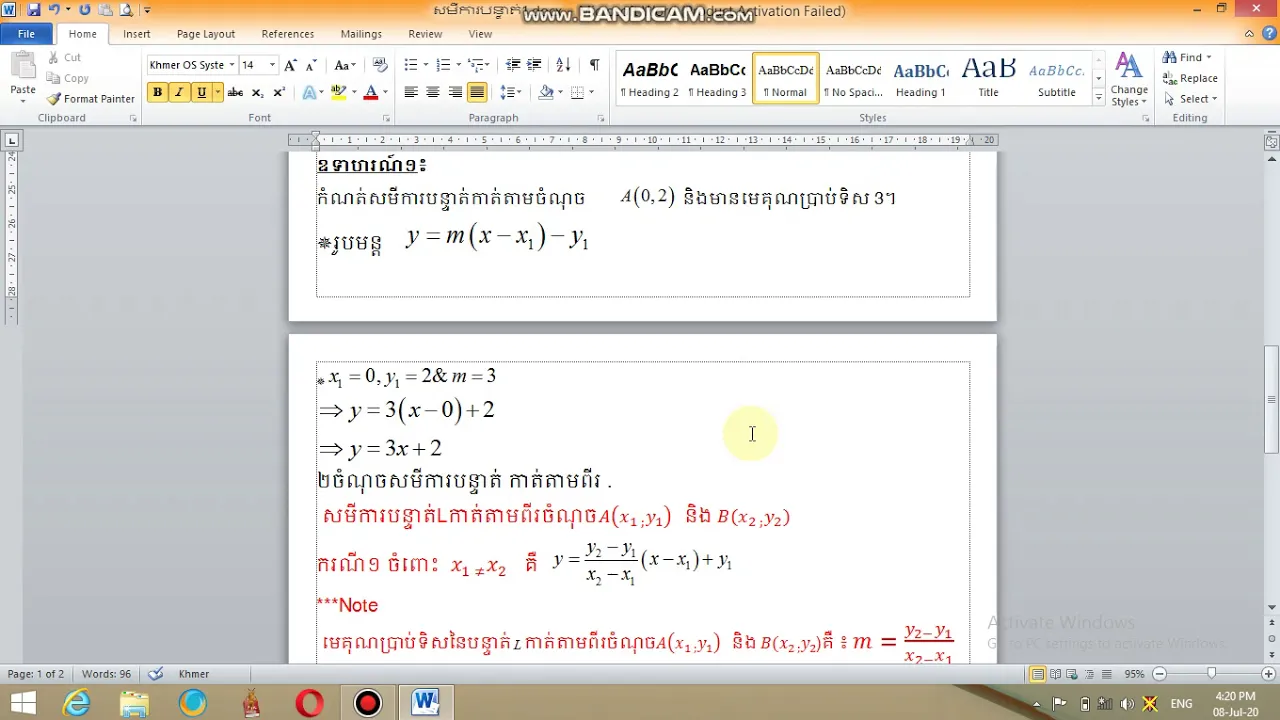Toggle Subscript formatting
Screen dimensions: 1280x720
pyautogui.click(x=257, y=92)
